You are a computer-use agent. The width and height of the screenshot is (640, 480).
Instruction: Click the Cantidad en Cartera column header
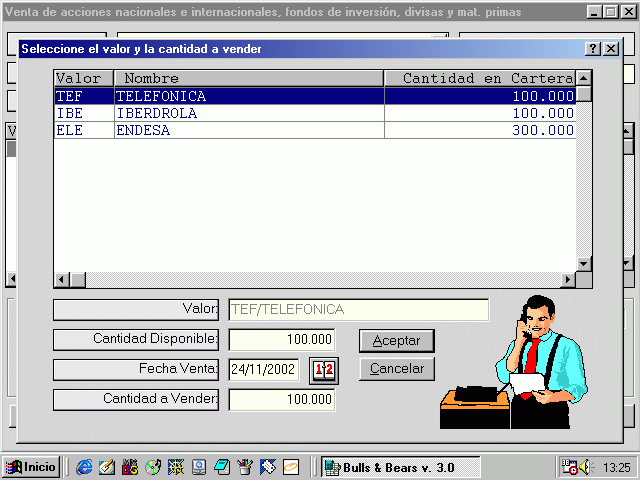[x=480, y=78]
